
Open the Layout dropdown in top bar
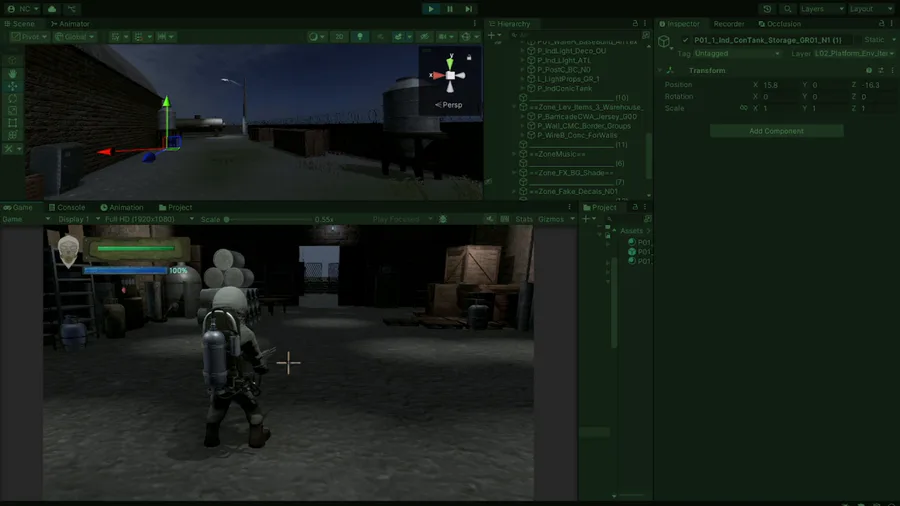[x=870, y=9]
